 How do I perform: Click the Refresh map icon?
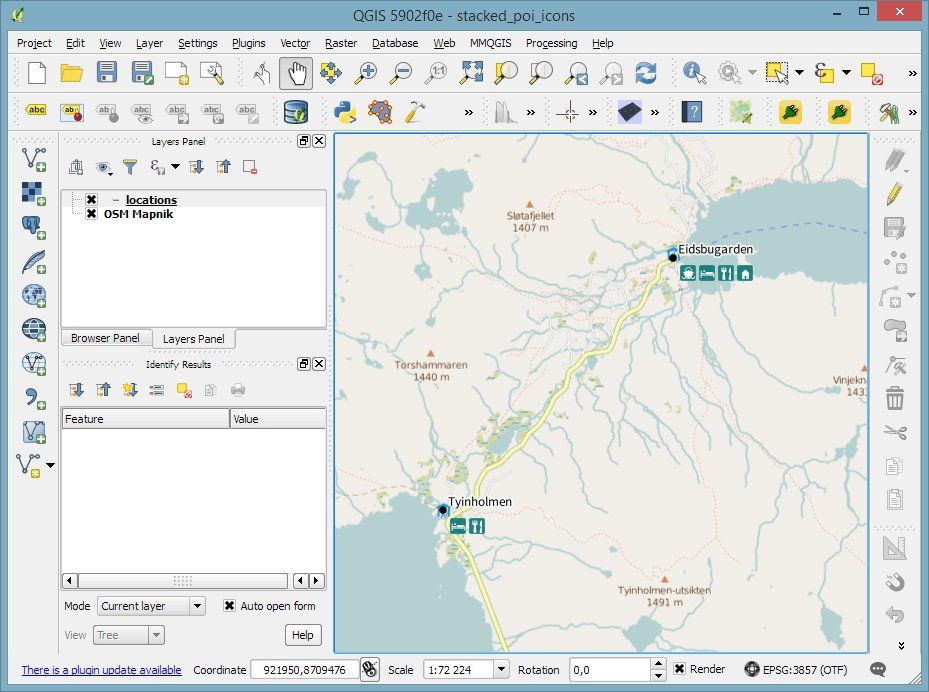point(647,73)
